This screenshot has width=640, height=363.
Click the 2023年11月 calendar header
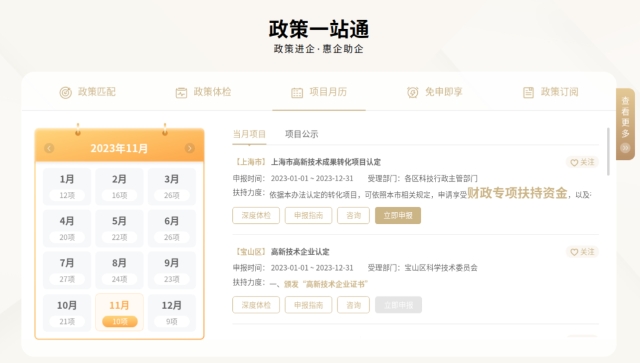(x=119, y=148)
